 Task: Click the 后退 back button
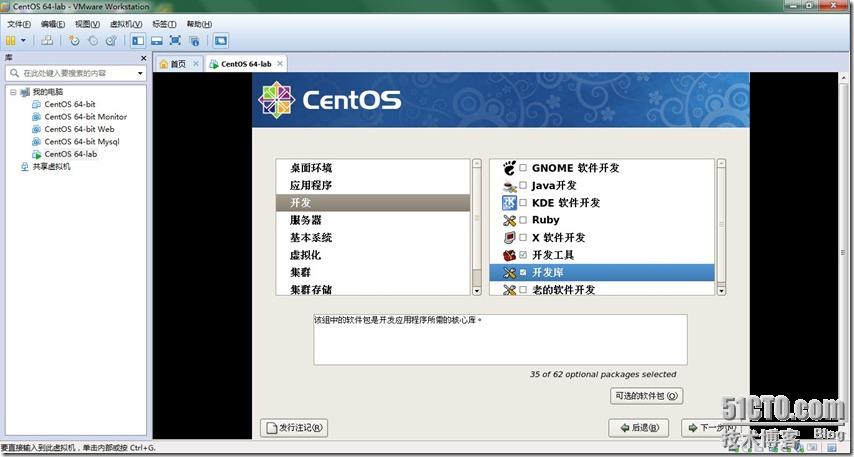pyautogui.click(x=638, y=428)
